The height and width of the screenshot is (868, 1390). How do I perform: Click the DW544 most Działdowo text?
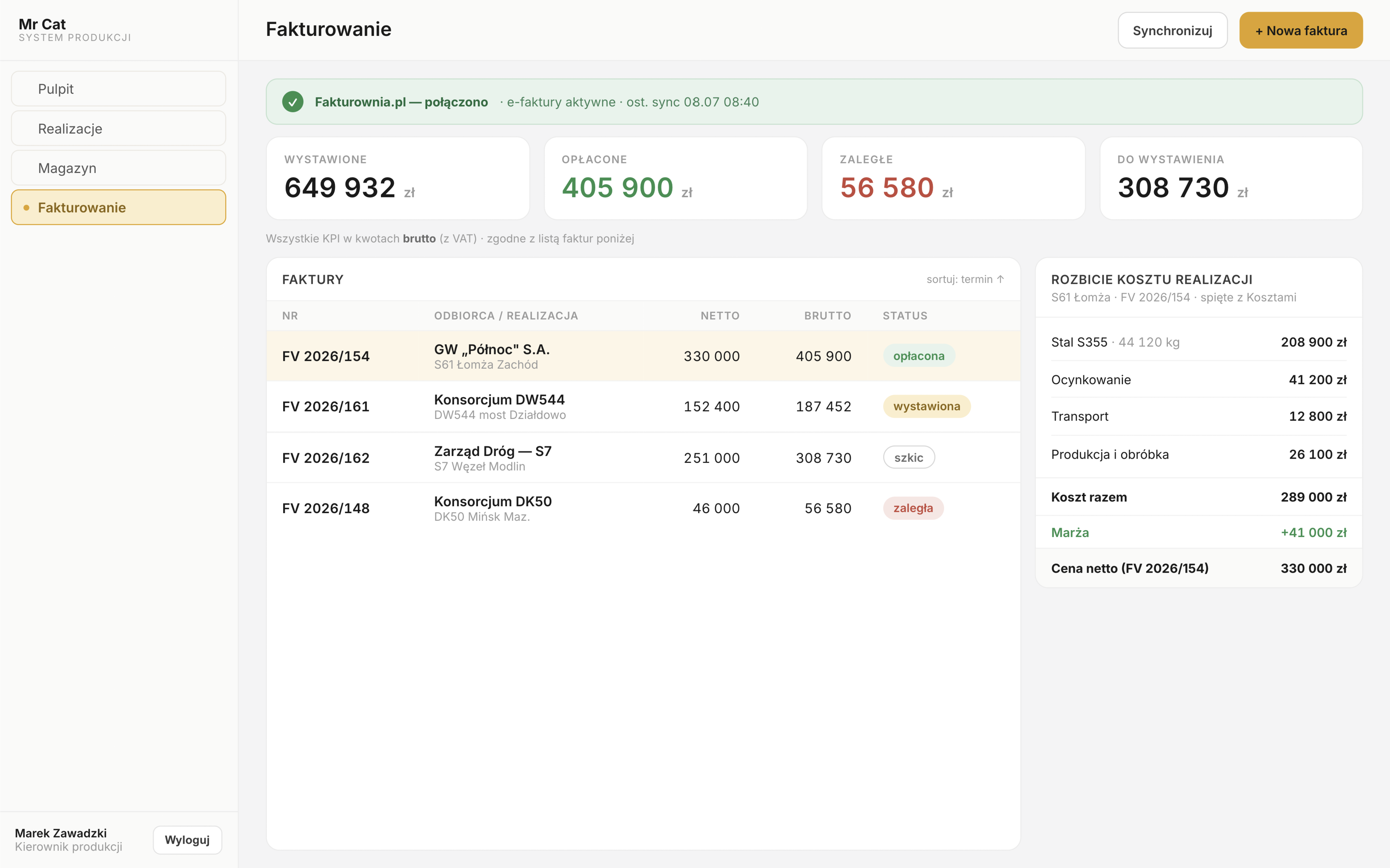pos(500,415)
